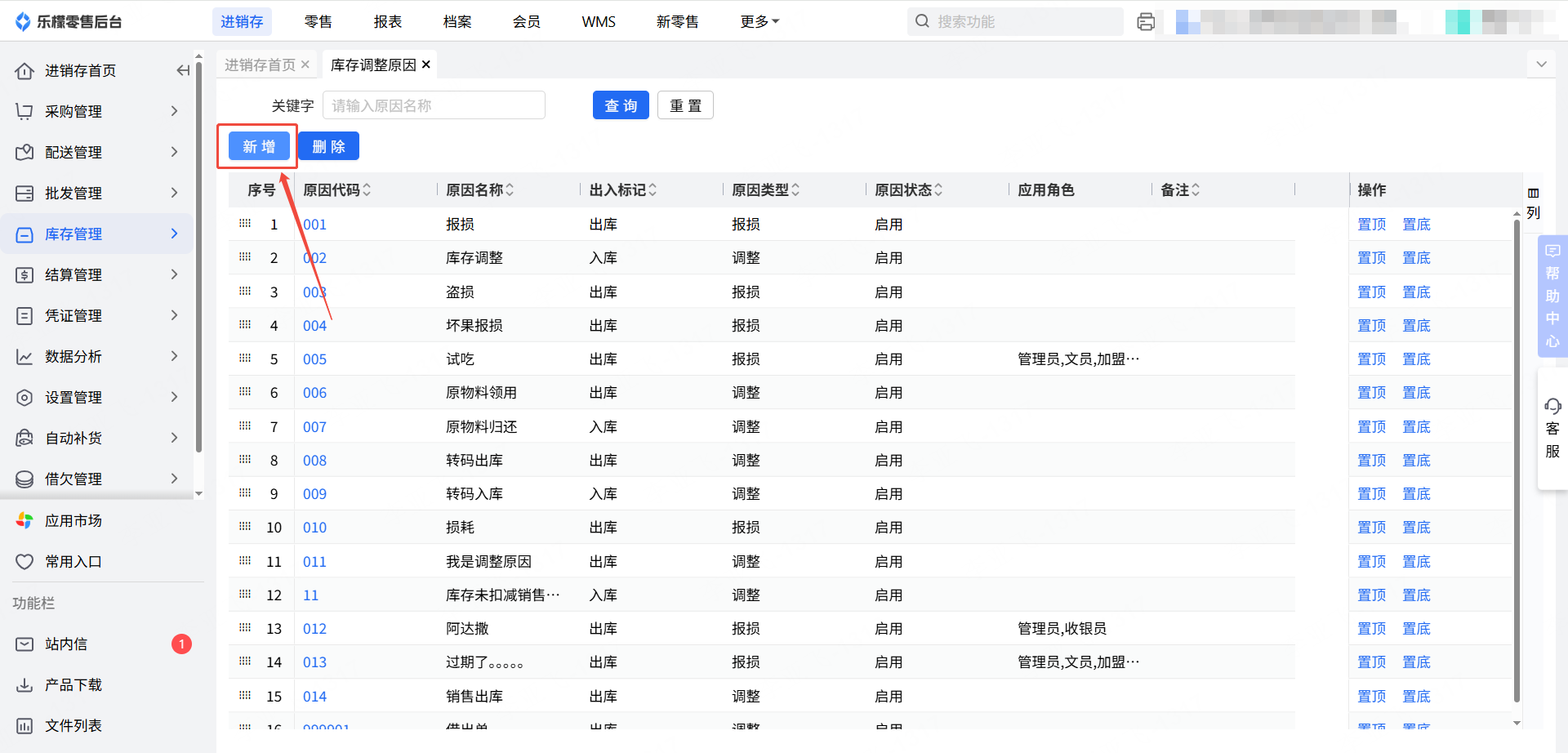Image resolution: width=1568 pixels, height=753 pixels.
Task: Open the column settings 列 icon
Action: [x=1533, y=203]
